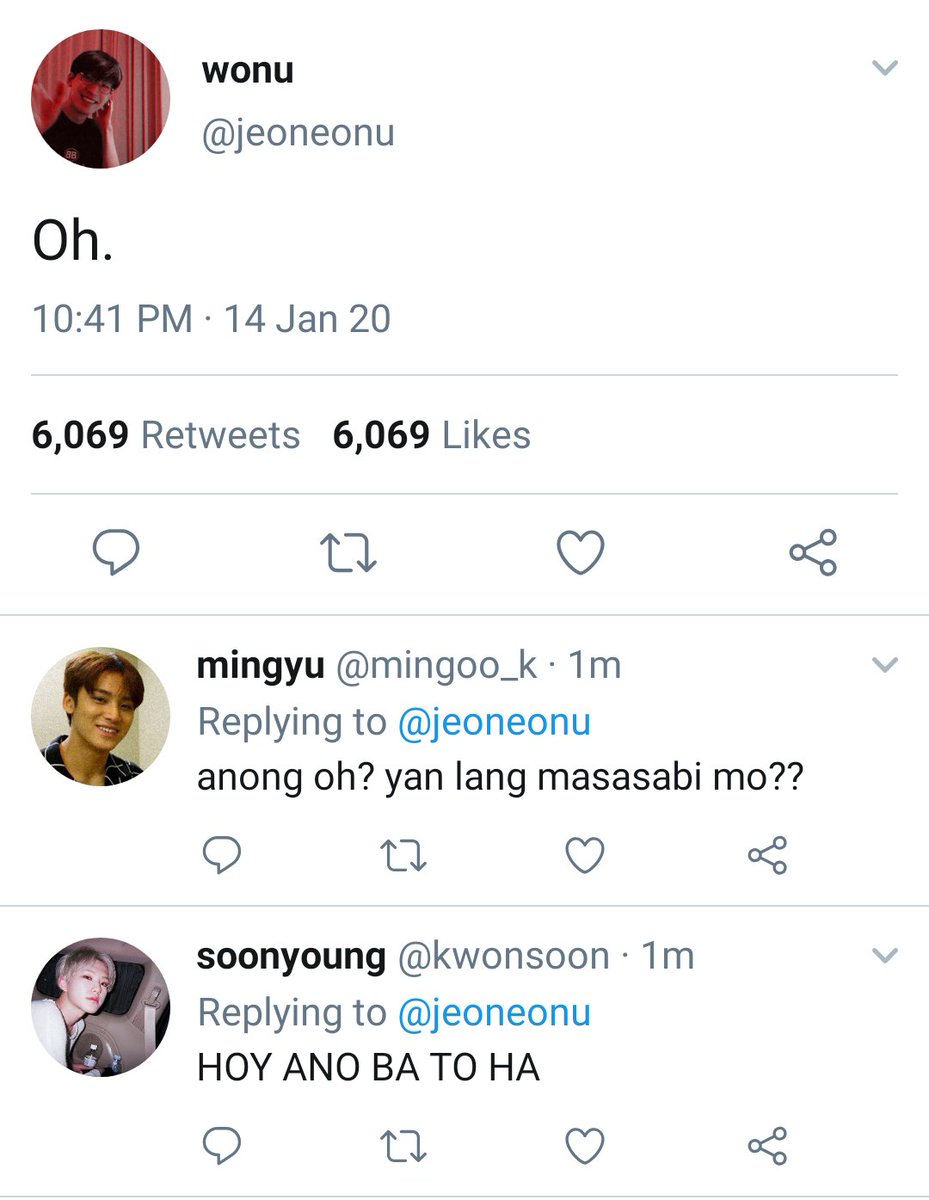Image resolution: width=929 pixels, height=1200 pixels.
Task: Share soonyoung's reply
Action: pyautogui.click(x=768, y=1146)
